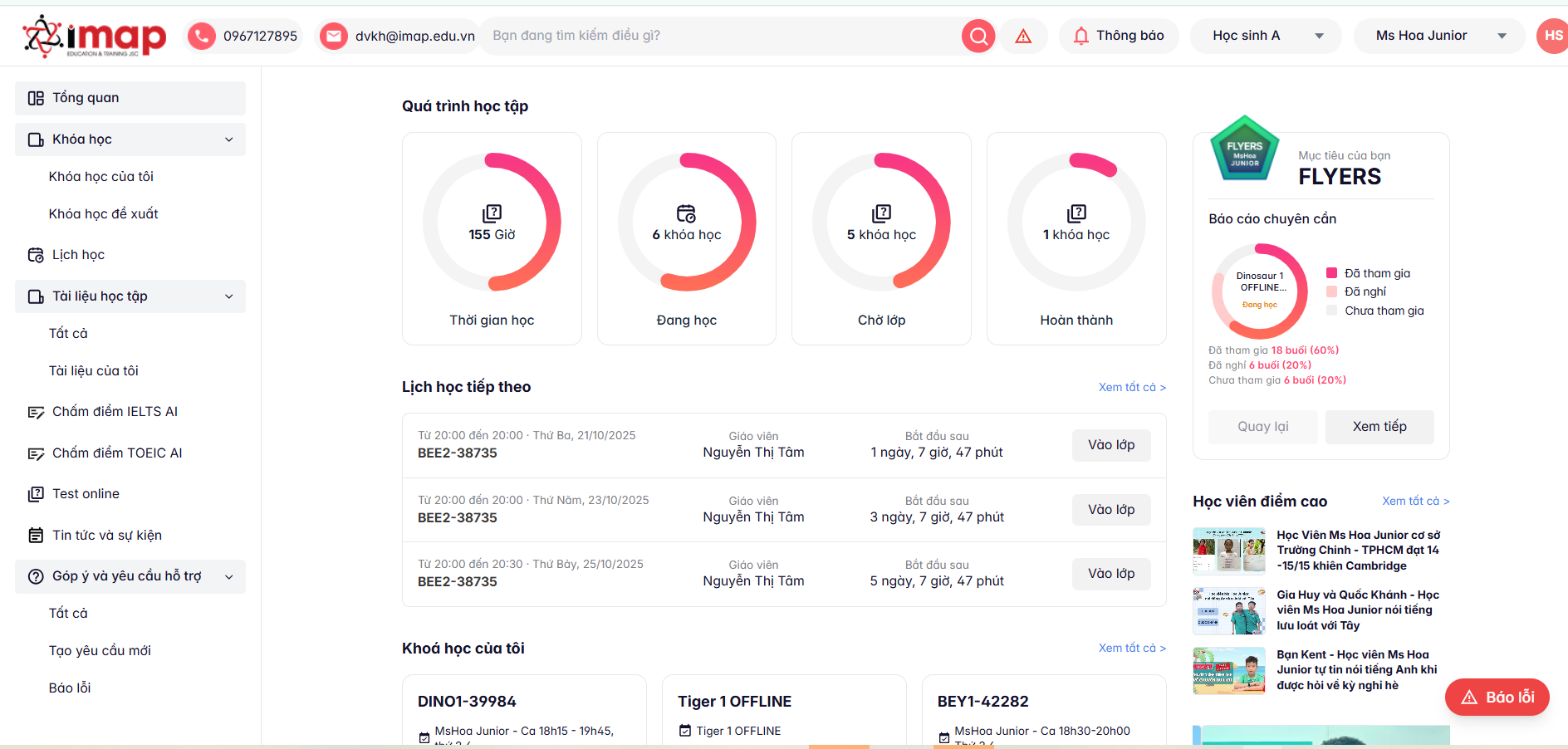Image resolution: width=1568 pixels, height=749 pixels.
Task: Expand the Tài liệu học tập section
Action: tap(228, 296)
